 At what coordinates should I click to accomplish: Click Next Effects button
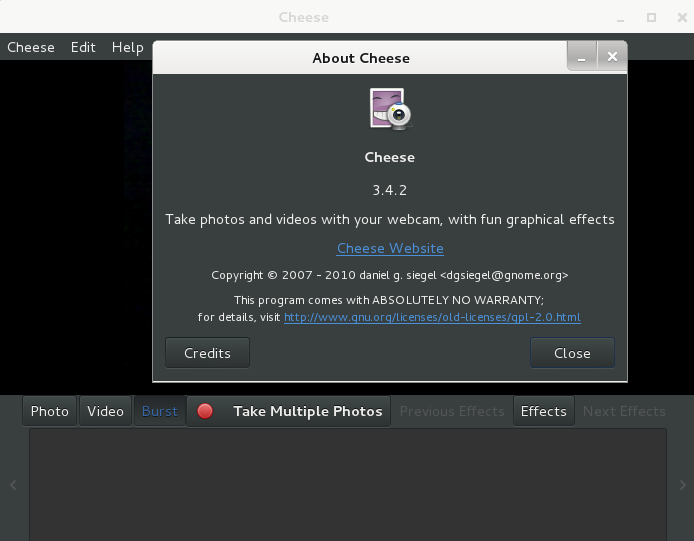pyautogui.click(x=624, y=411)
